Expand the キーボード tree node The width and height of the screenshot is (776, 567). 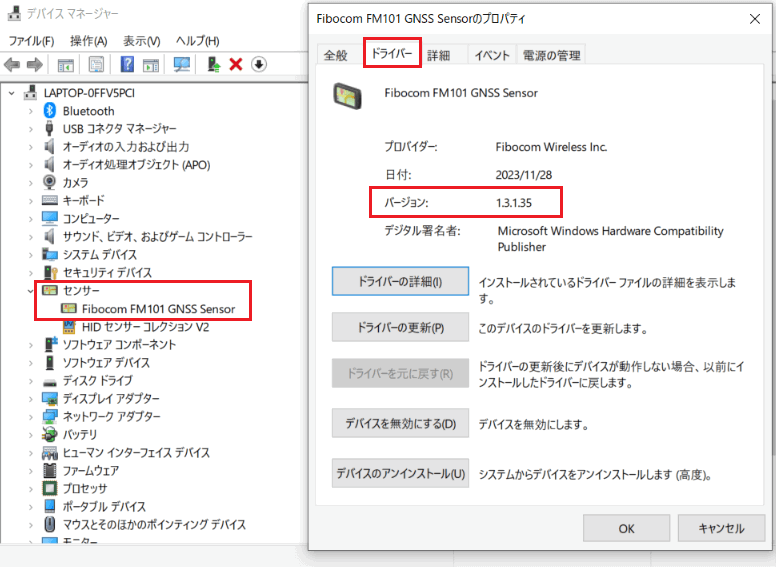(x=31, y=200)
